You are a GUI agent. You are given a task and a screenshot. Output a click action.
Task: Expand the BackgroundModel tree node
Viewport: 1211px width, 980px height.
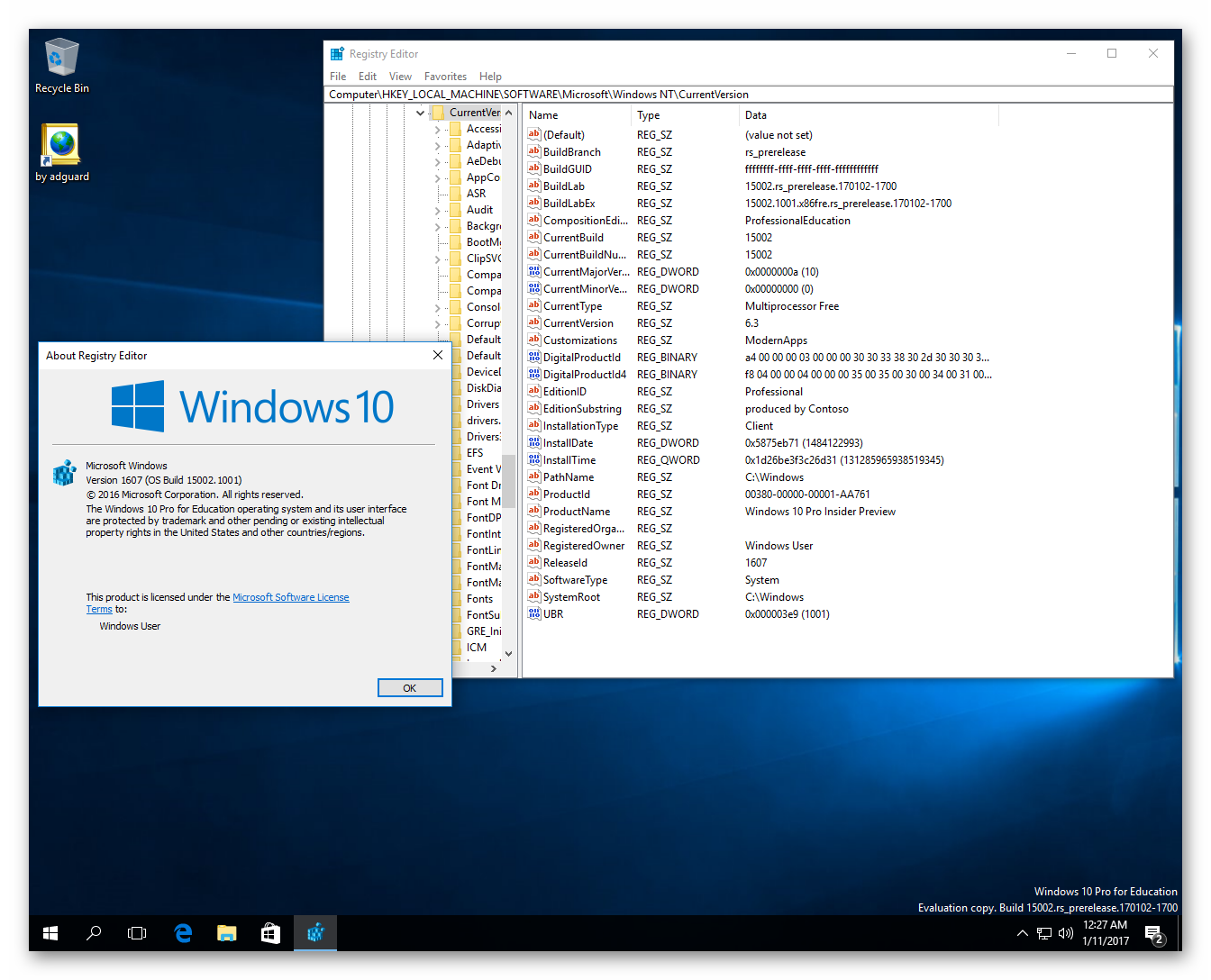[438, 227]
